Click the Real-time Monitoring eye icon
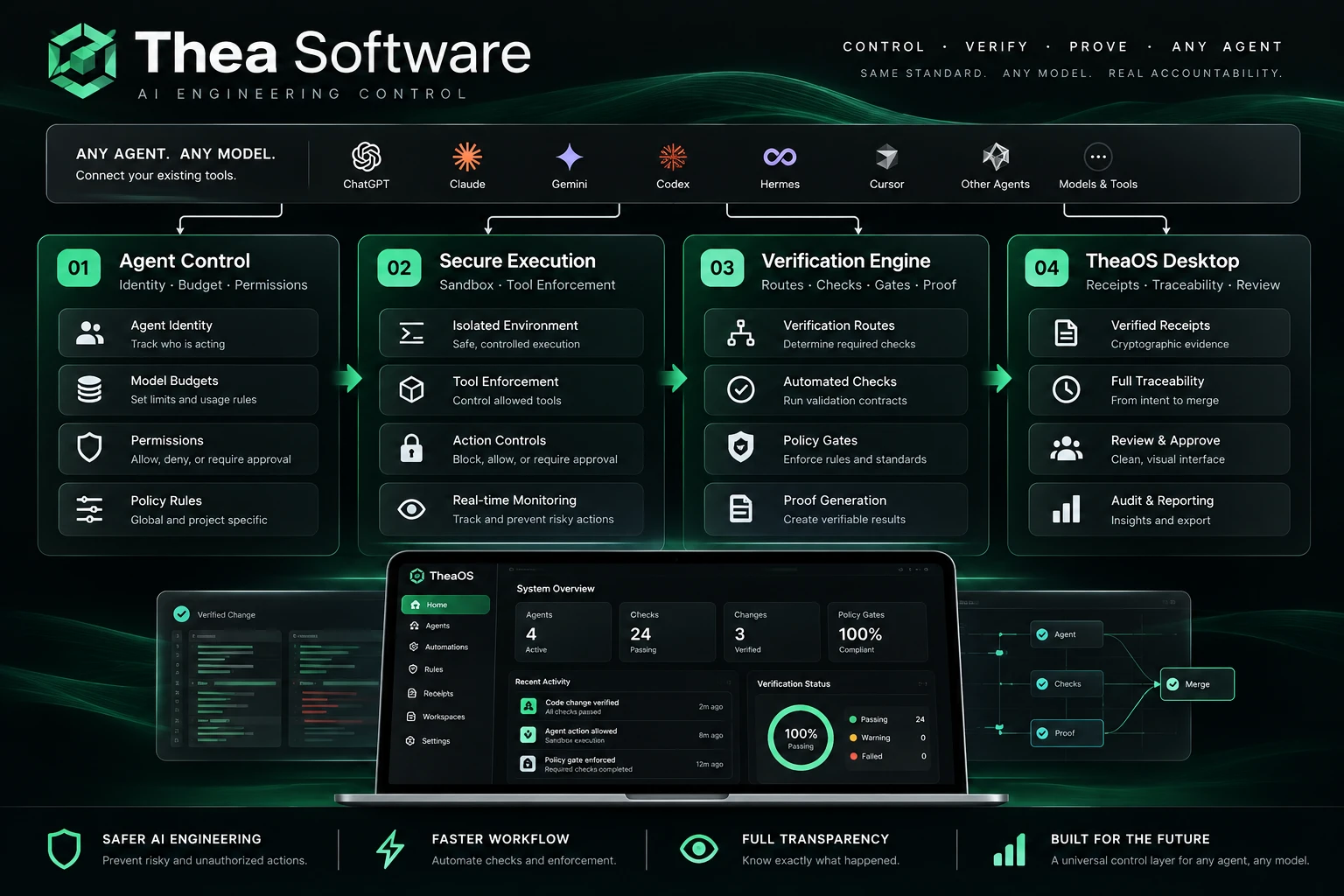 [411, 509]
